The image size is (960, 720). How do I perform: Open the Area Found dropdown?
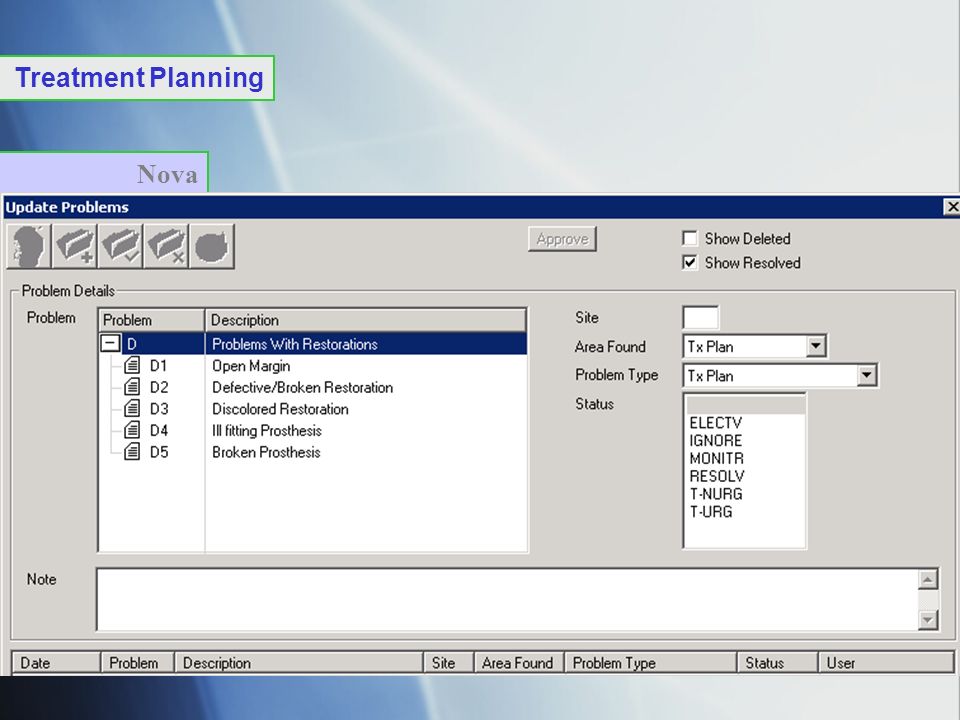click(815, 347)
